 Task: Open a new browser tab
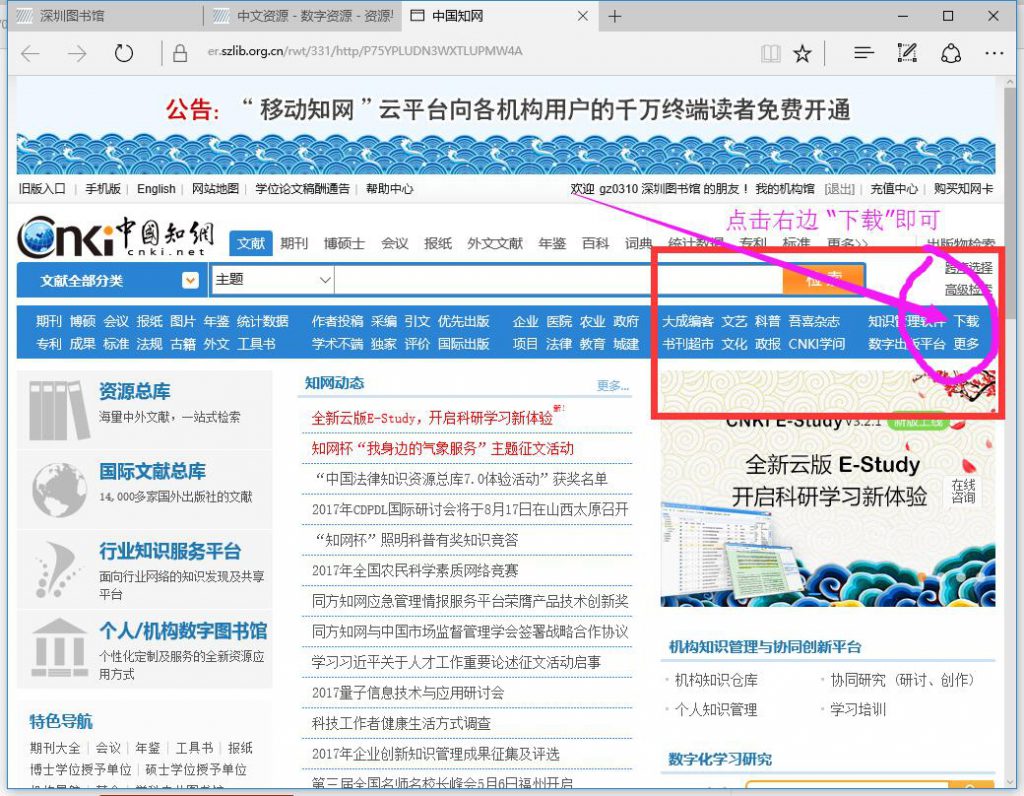click(615, 16)
